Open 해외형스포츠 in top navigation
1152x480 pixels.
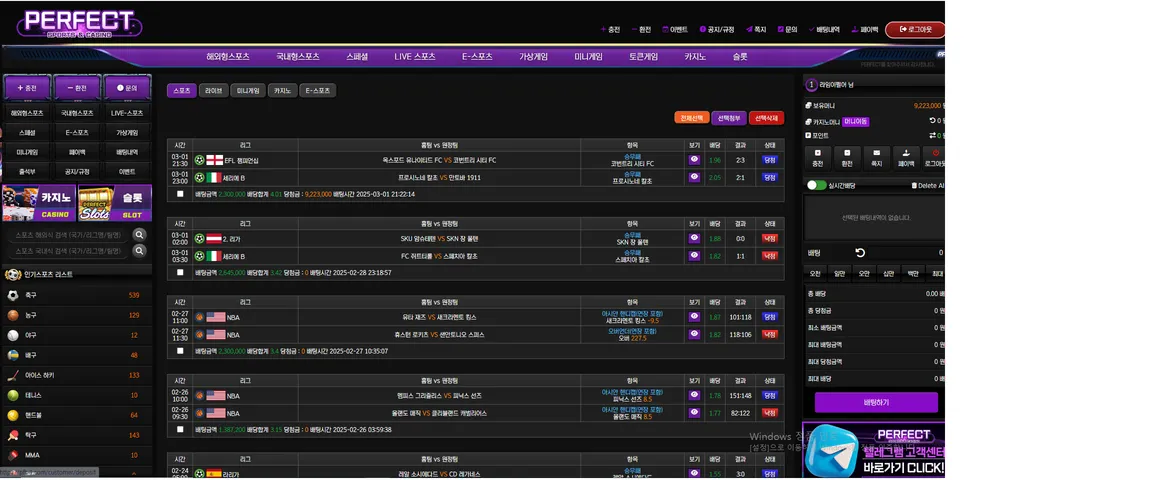[228, 57]
